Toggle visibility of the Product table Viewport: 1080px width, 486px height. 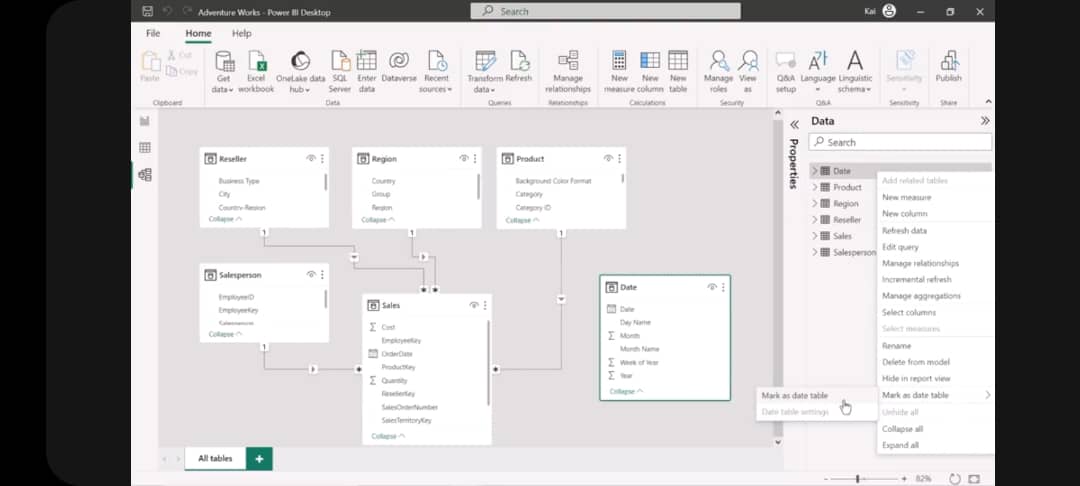tap(608, 158)
